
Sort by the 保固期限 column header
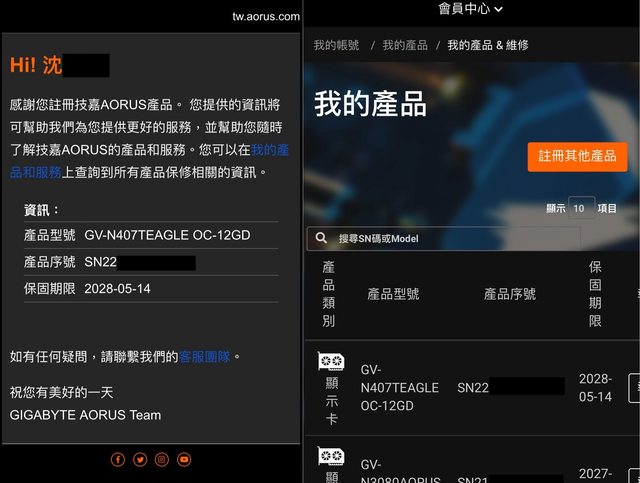pyautogui.click(x=595, y=294)
